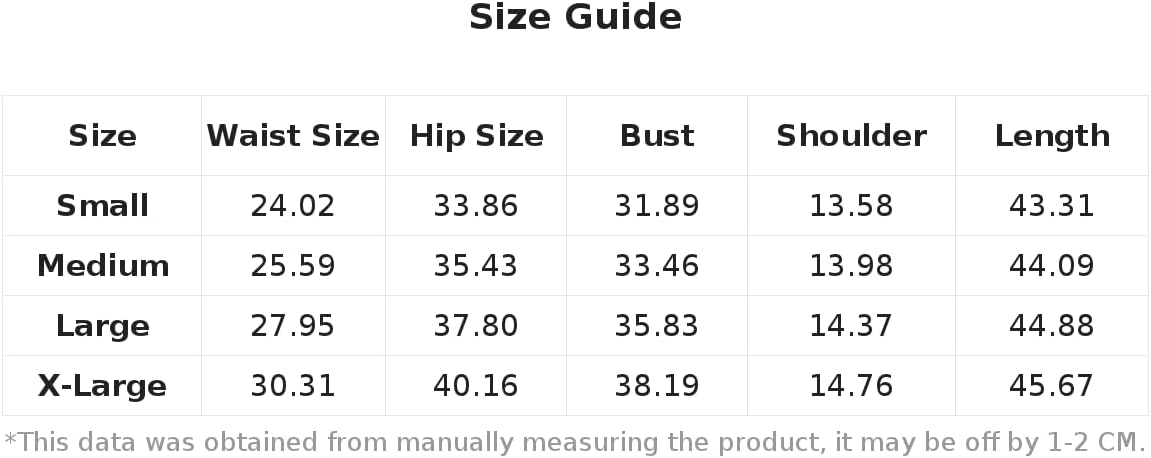Select the Bust column header

click(x=656, y=136)
